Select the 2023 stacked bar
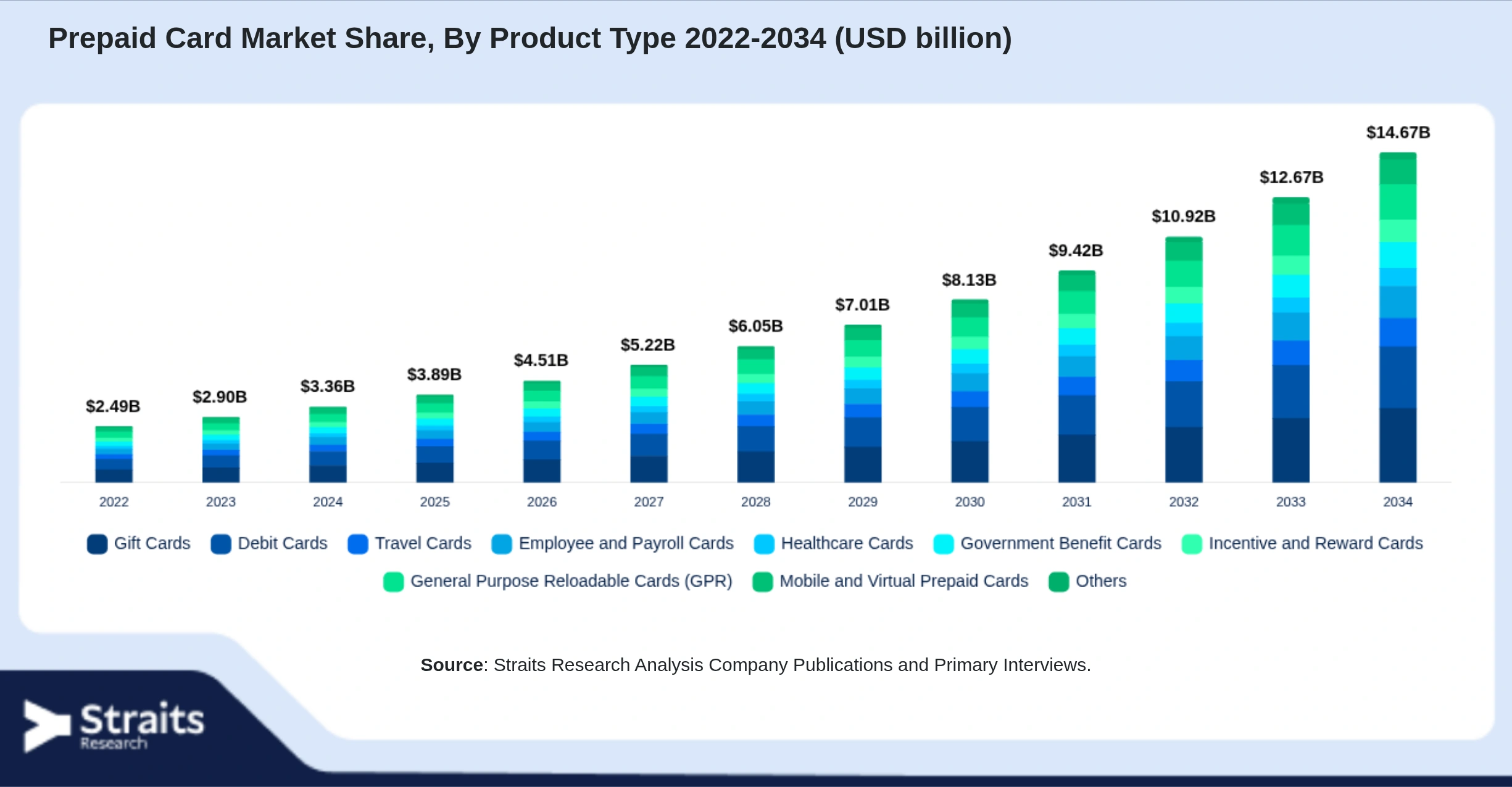This screenshot has height=787, width=1512. (221, 450)
